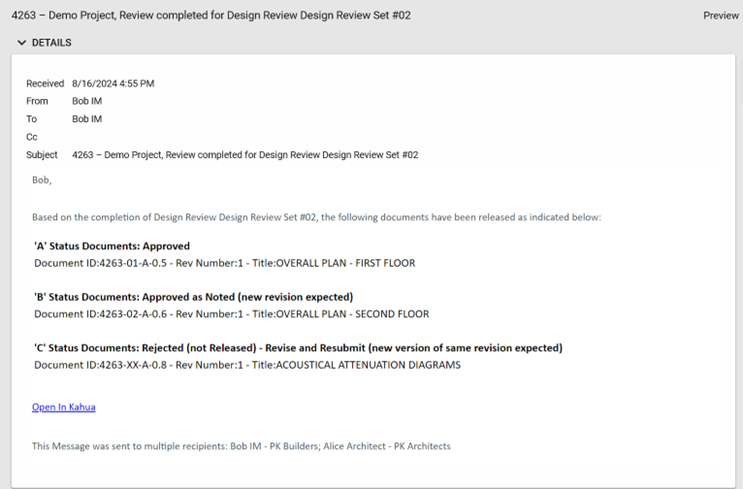Click the DETAILS section header label
Screen dimensions: 743x489
point(51,43)
